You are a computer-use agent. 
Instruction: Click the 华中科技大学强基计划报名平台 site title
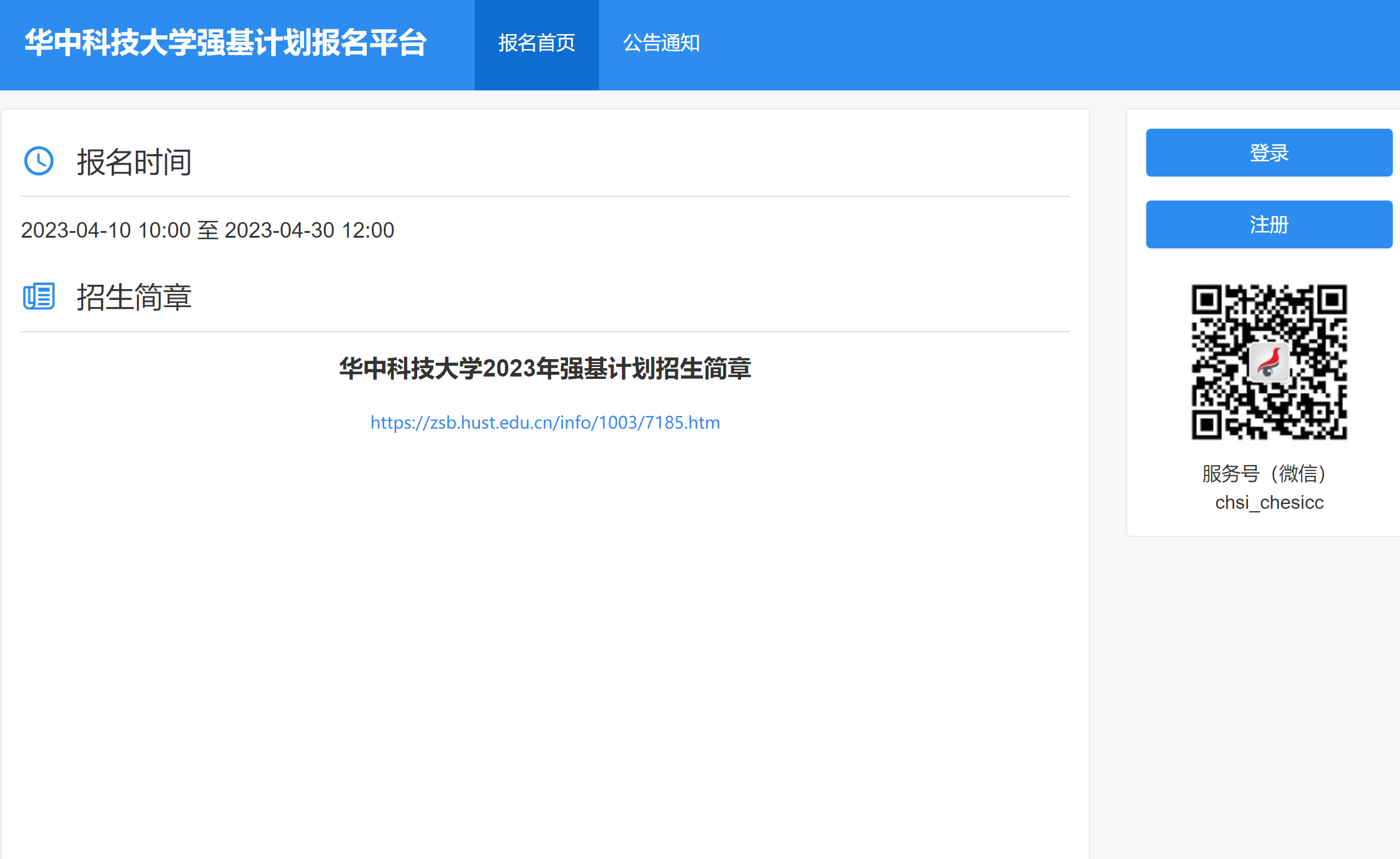coord(225,43)
